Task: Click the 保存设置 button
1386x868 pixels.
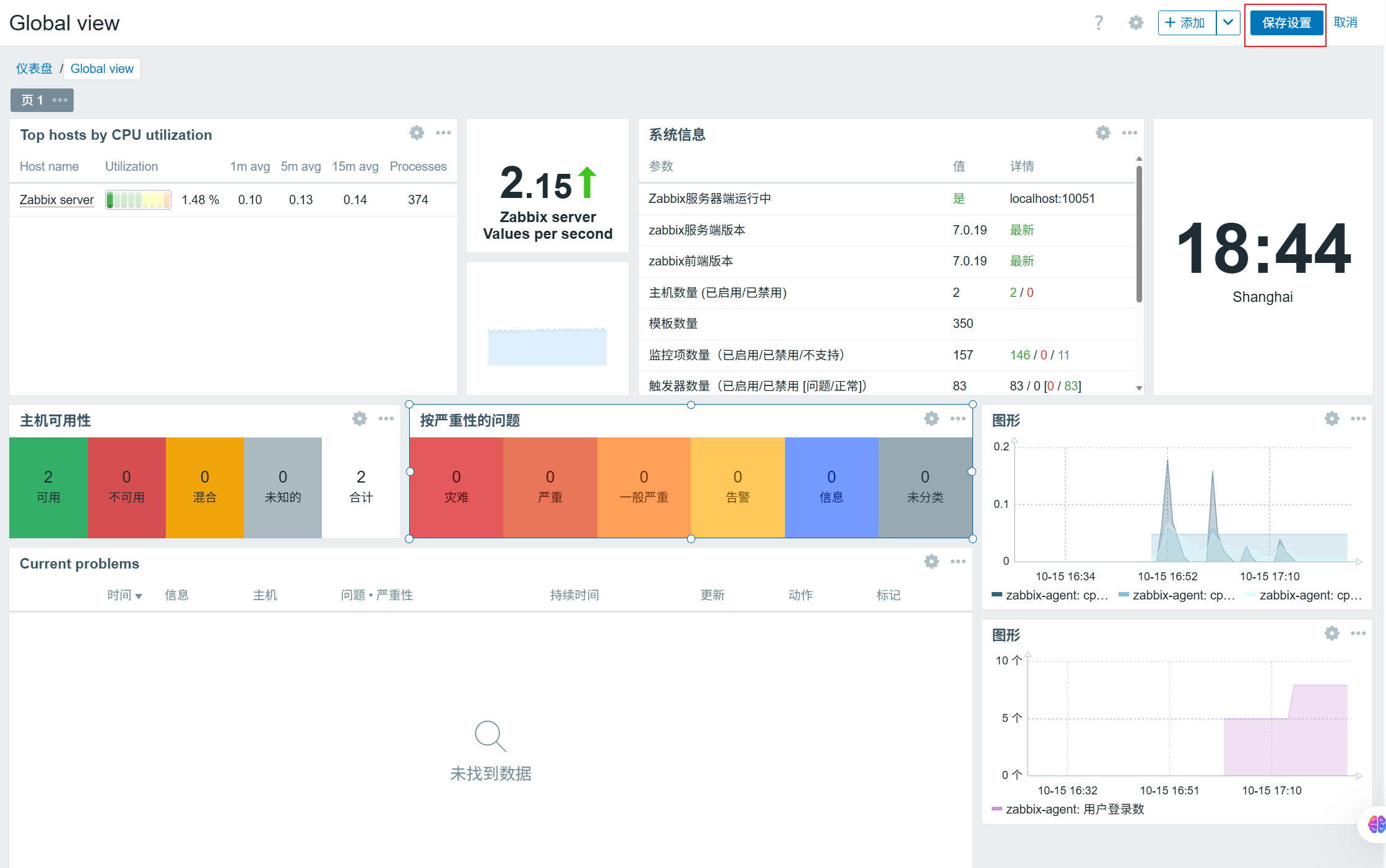Action: pyautogui.click(x=1286, y=23)
